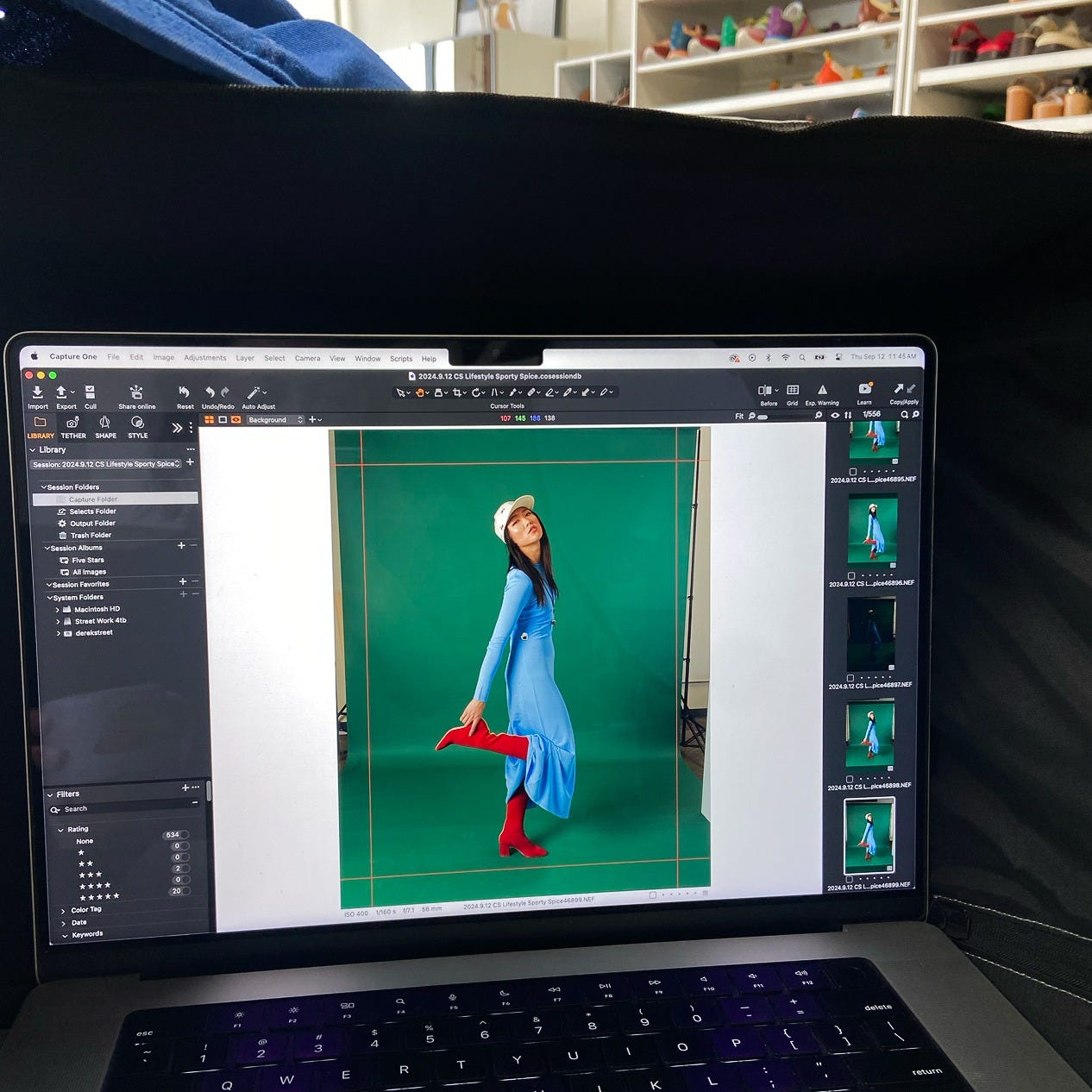Add new layer with plus icon
This screenshot has height=1092, width=1092.
point(312,420)
